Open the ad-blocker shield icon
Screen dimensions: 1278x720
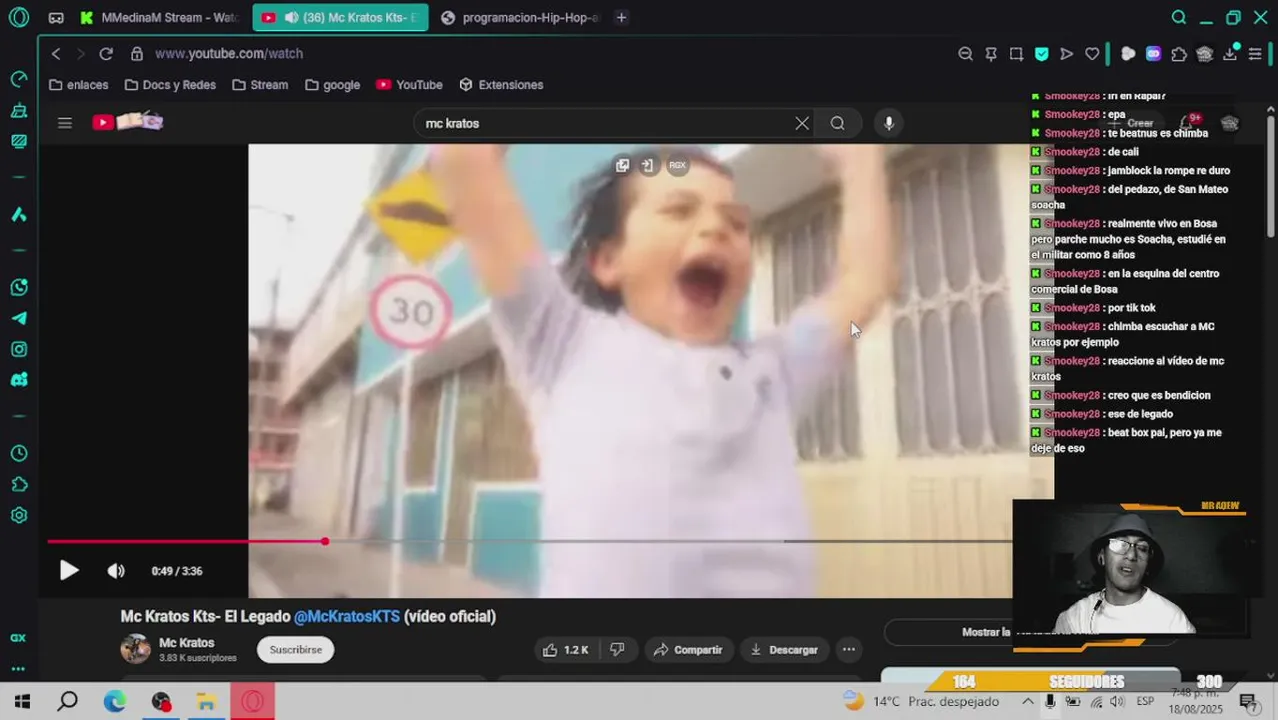[1041, 54]
